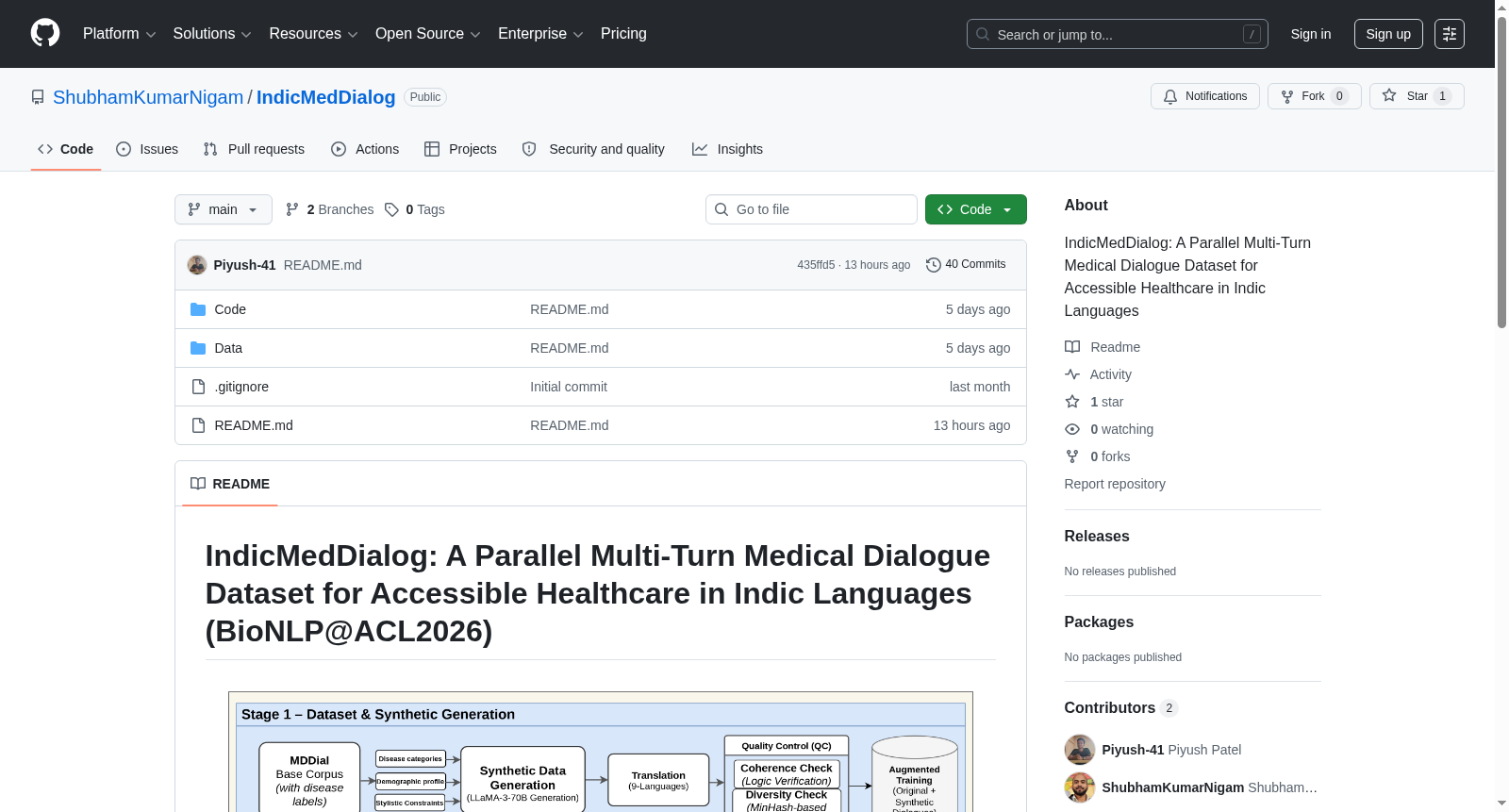Click the Code folder icon
This screenshot has height=812, width=1509.
pyautogui.click(x=198, y=309)
